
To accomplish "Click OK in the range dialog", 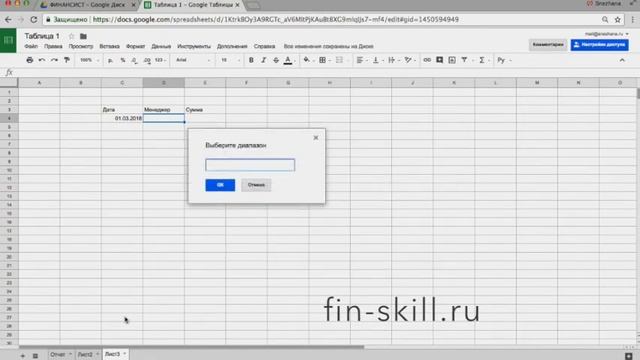I will click(x=220, y=185).
